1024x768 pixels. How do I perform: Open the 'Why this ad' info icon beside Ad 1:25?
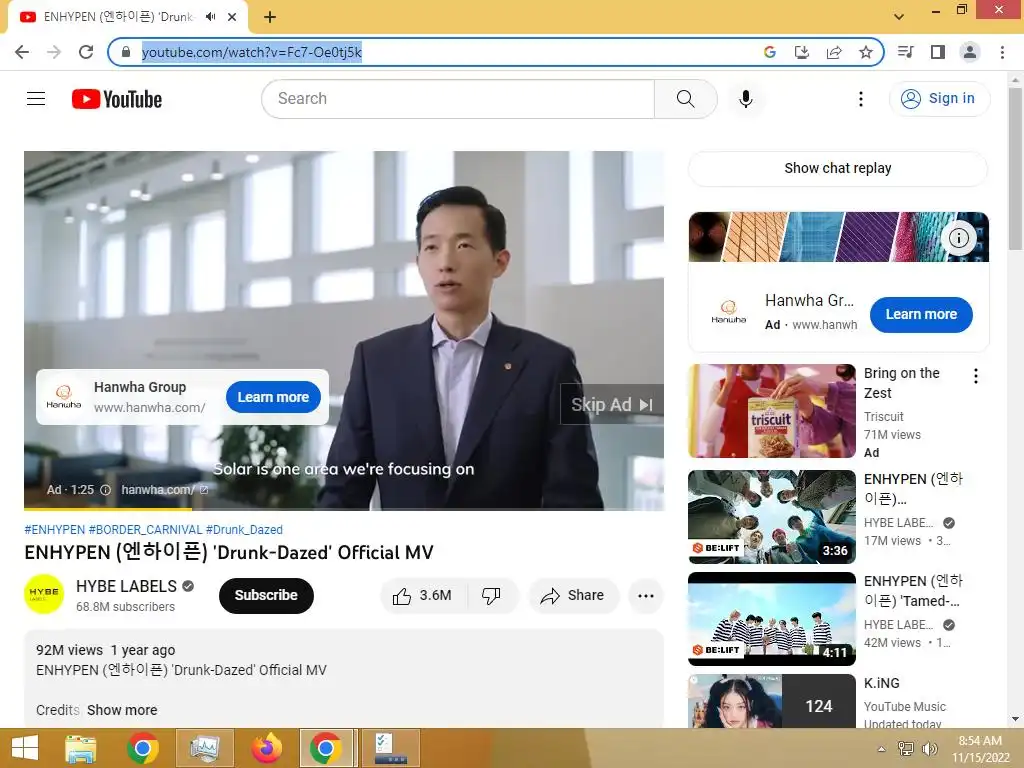click(x=105, y=490)
